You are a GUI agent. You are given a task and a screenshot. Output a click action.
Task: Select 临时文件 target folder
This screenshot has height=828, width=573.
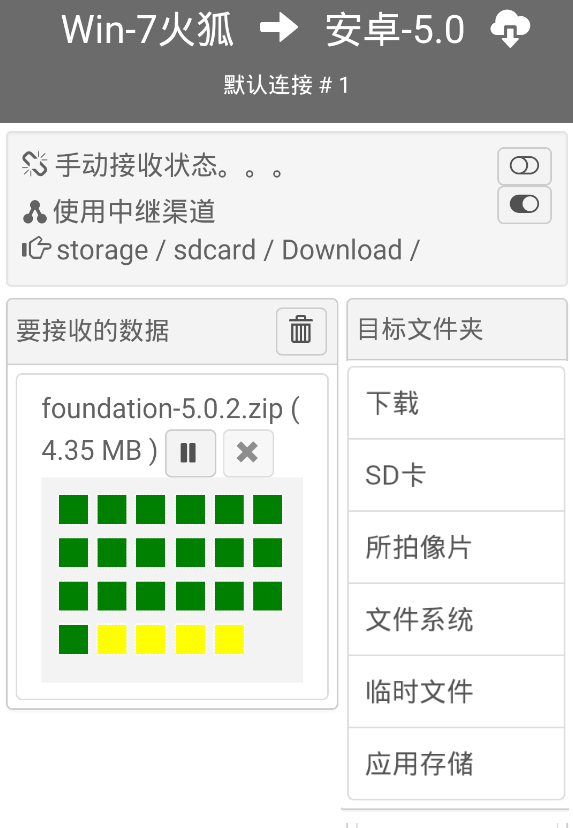456,692
